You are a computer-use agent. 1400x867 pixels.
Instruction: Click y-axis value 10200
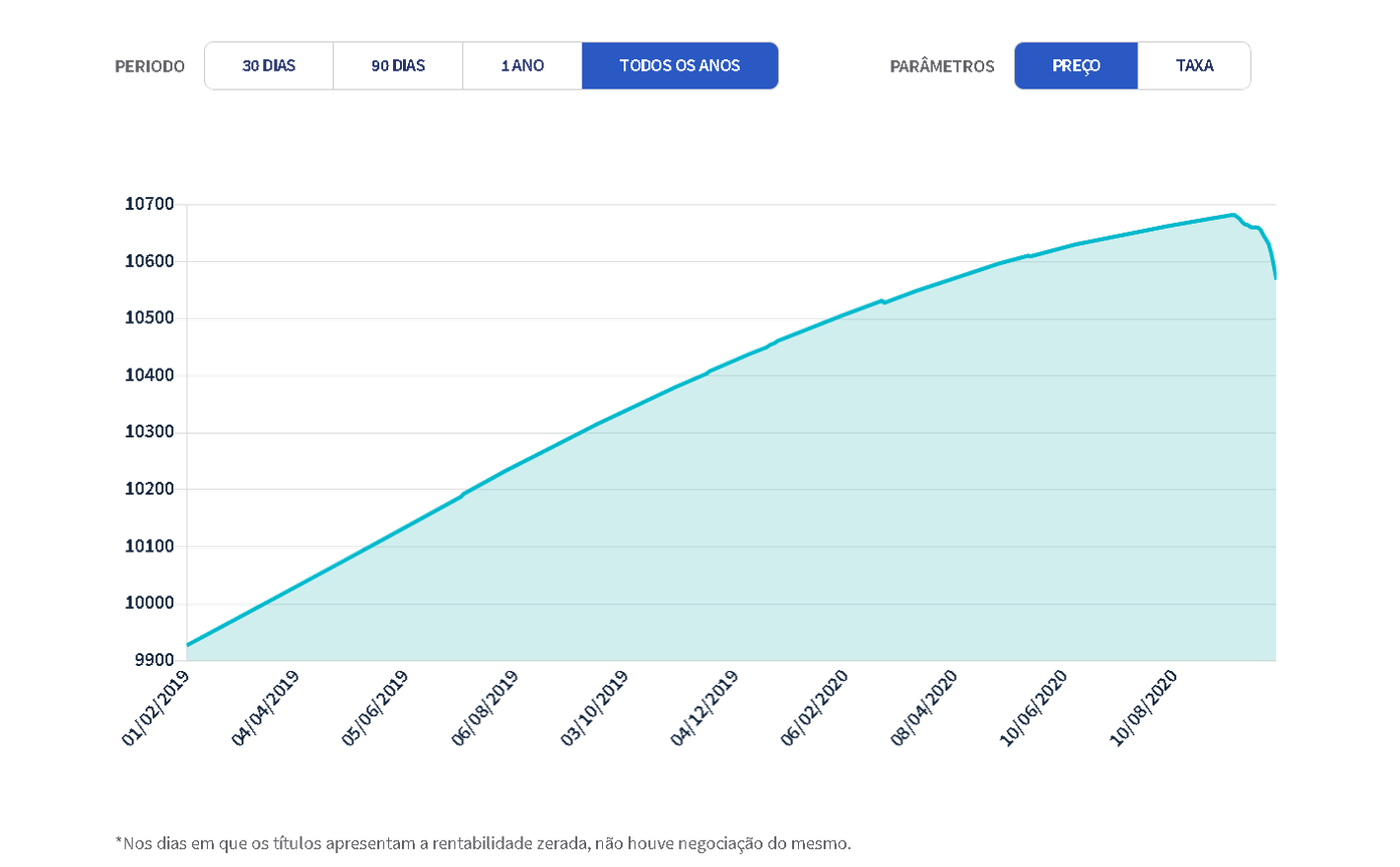150,489
